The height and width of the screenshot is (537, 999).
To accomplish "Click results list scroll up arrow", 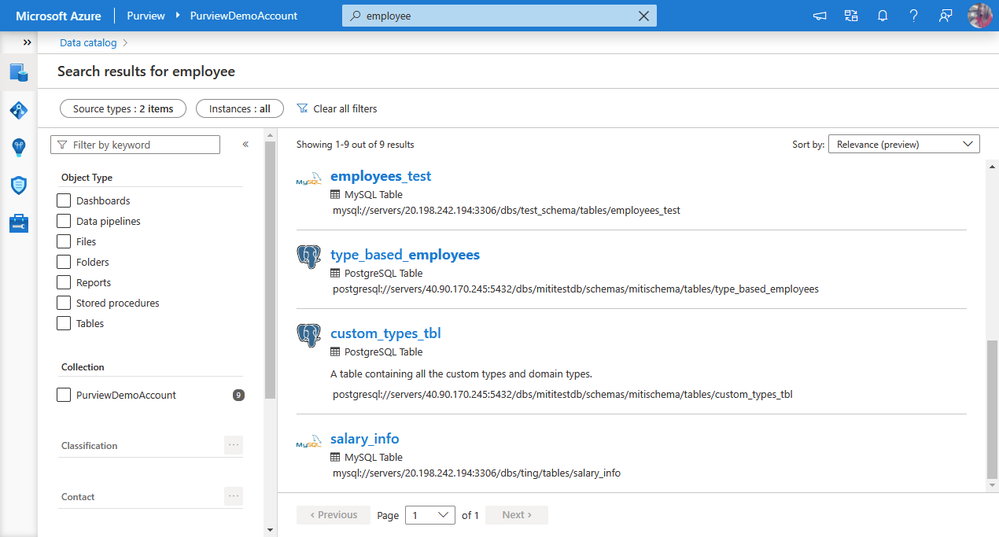I will [991, 166].
